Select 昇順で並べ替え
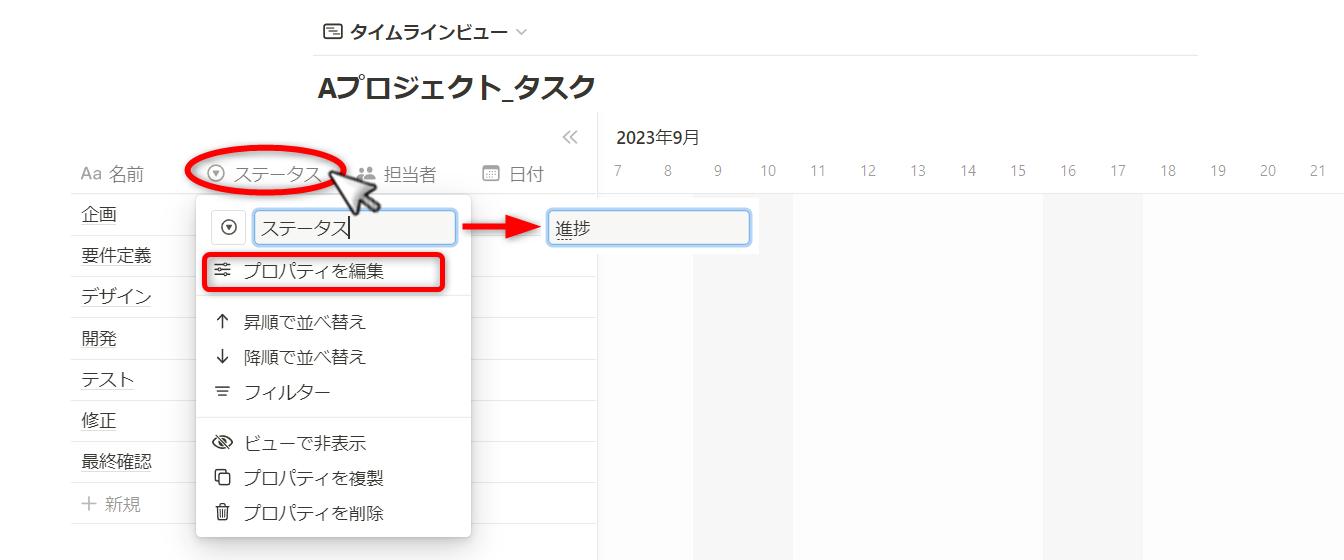 tap(305, 322)
